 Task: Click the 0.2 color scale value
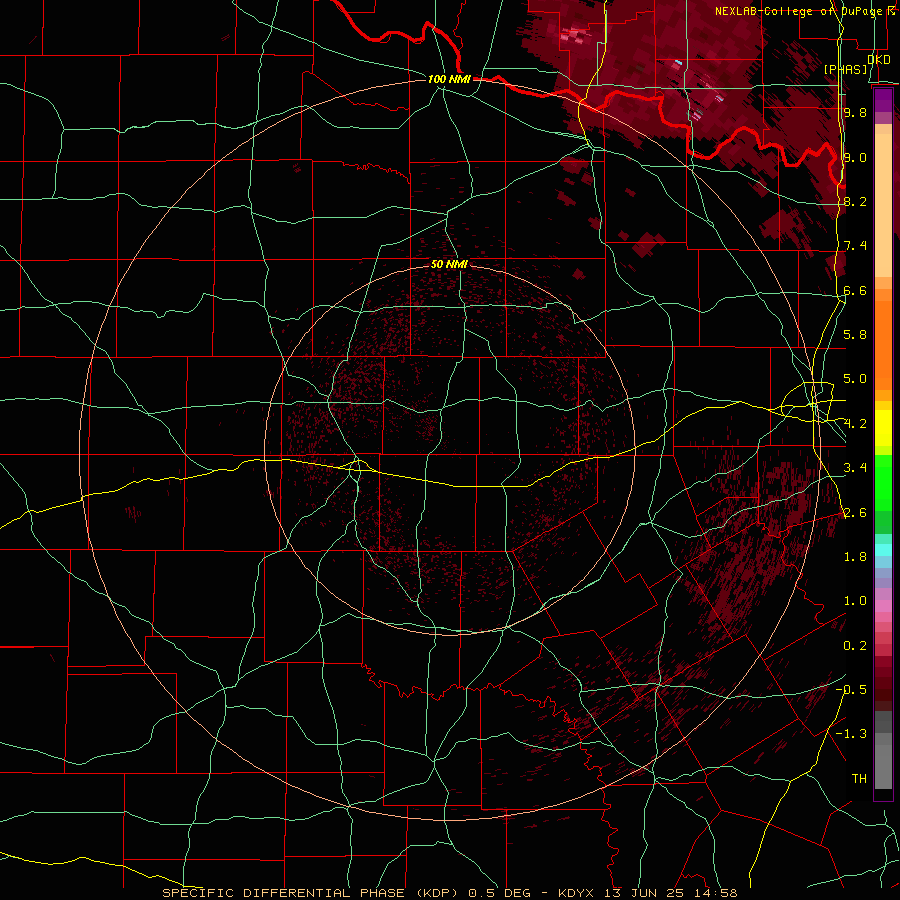855,646
